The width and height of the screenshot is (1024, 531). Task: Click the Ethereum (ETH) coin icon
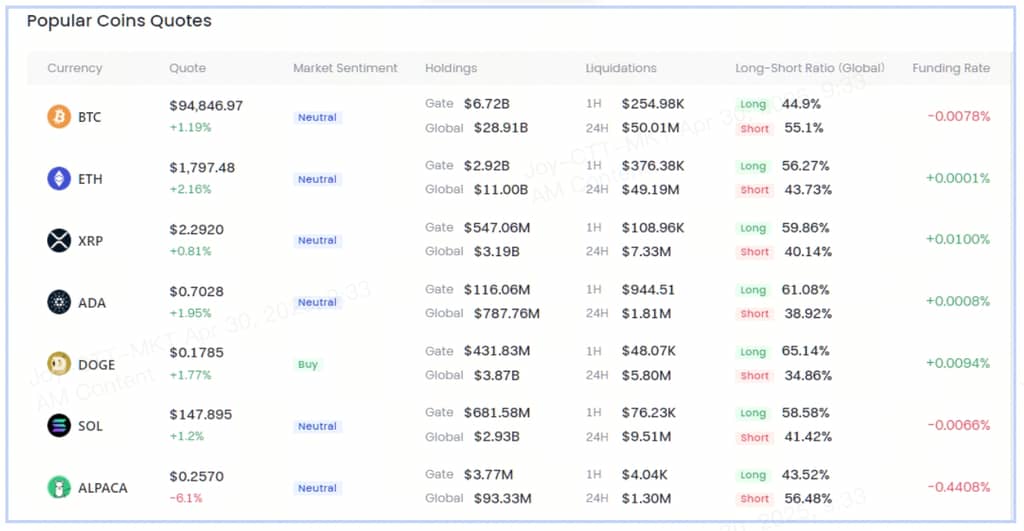[x=59, y=179]
